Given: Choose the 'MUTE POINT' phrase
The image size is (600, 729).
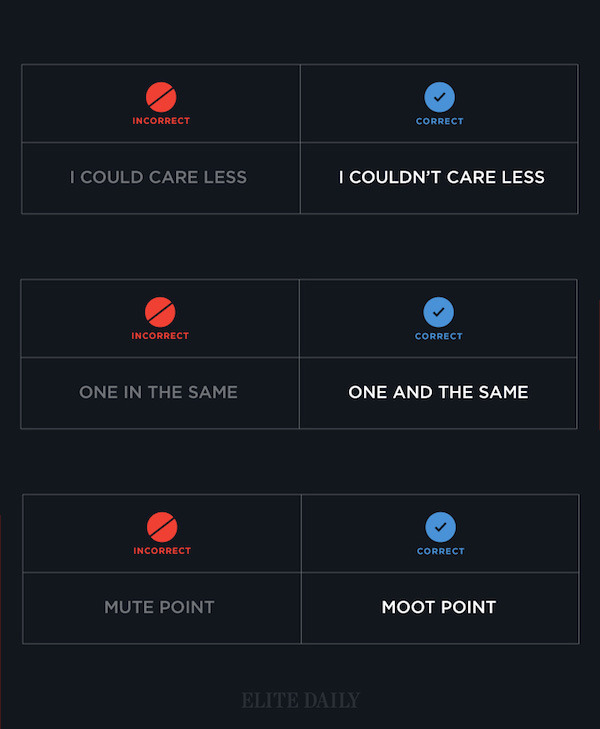Looking at the screenshot, I should click(x=159, y=607).
